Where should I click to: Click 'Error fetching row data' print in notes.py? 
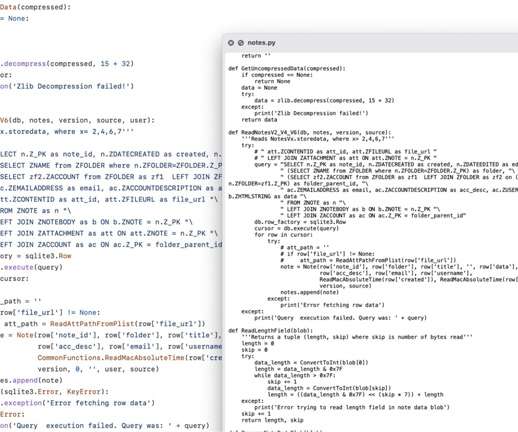tap(332, 305)
